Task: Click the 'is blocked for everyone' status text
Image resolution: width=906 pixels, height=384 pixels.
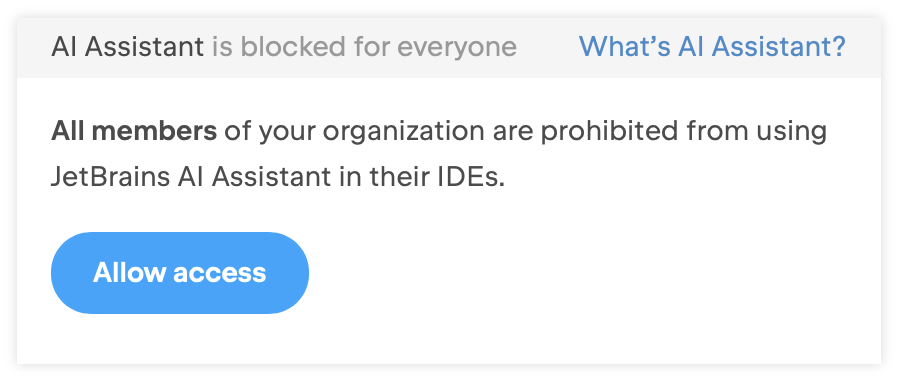Action: coord(364,47)
